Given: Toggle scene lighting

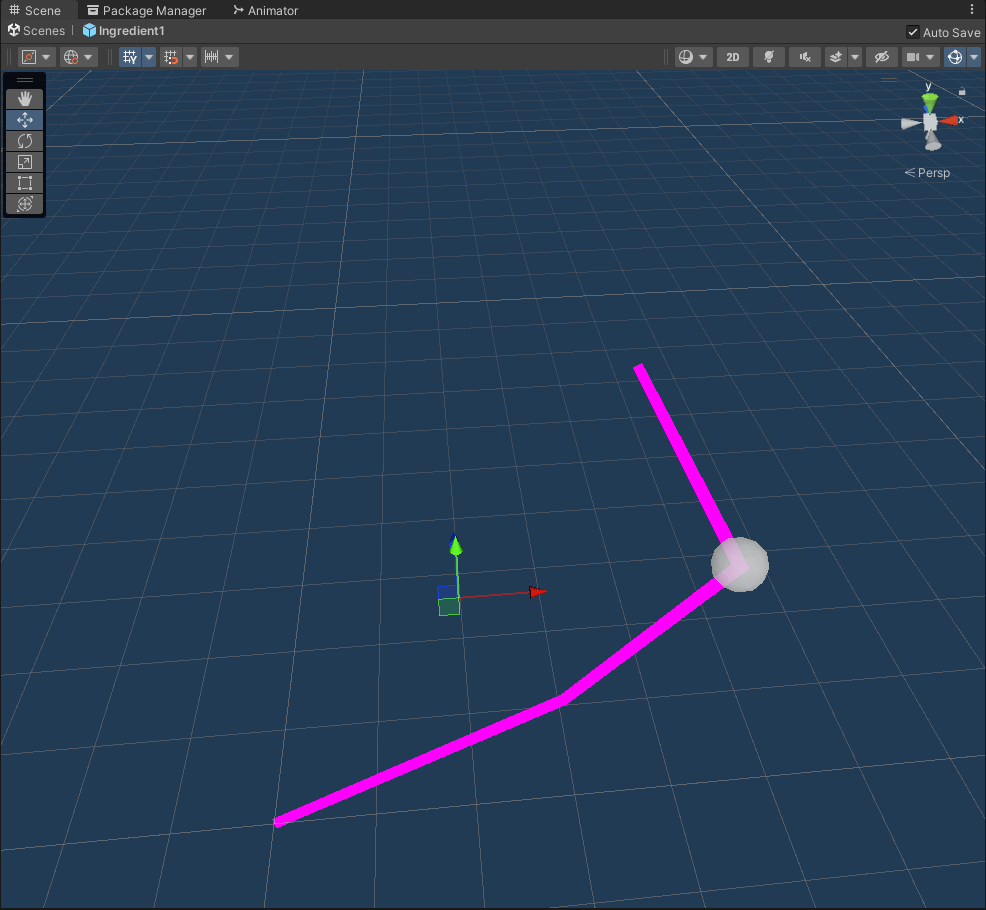Looking at the screenshot, I should (x=768, y=57).
